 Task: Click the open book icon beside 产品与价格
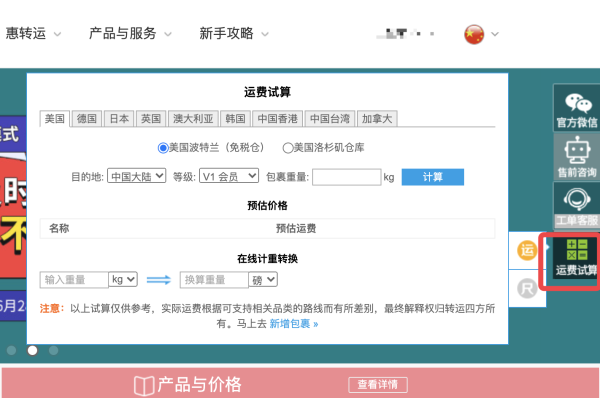tap(144, 385)
